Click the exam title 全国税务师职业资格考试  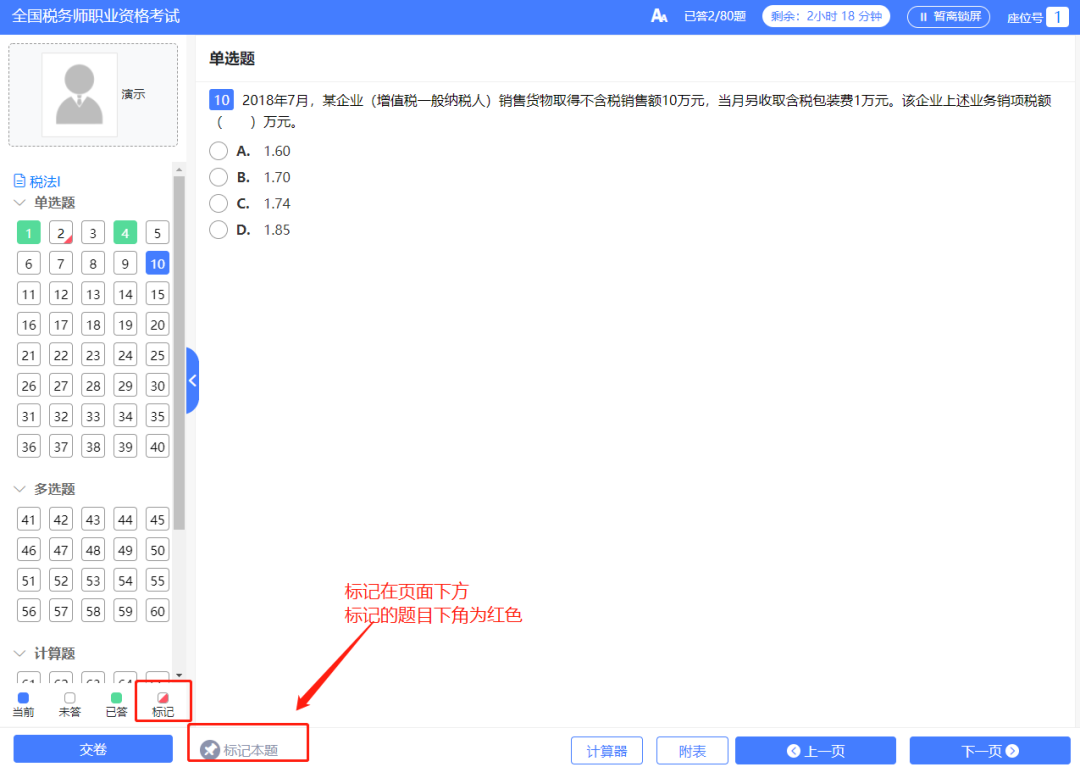click(96, 15)
